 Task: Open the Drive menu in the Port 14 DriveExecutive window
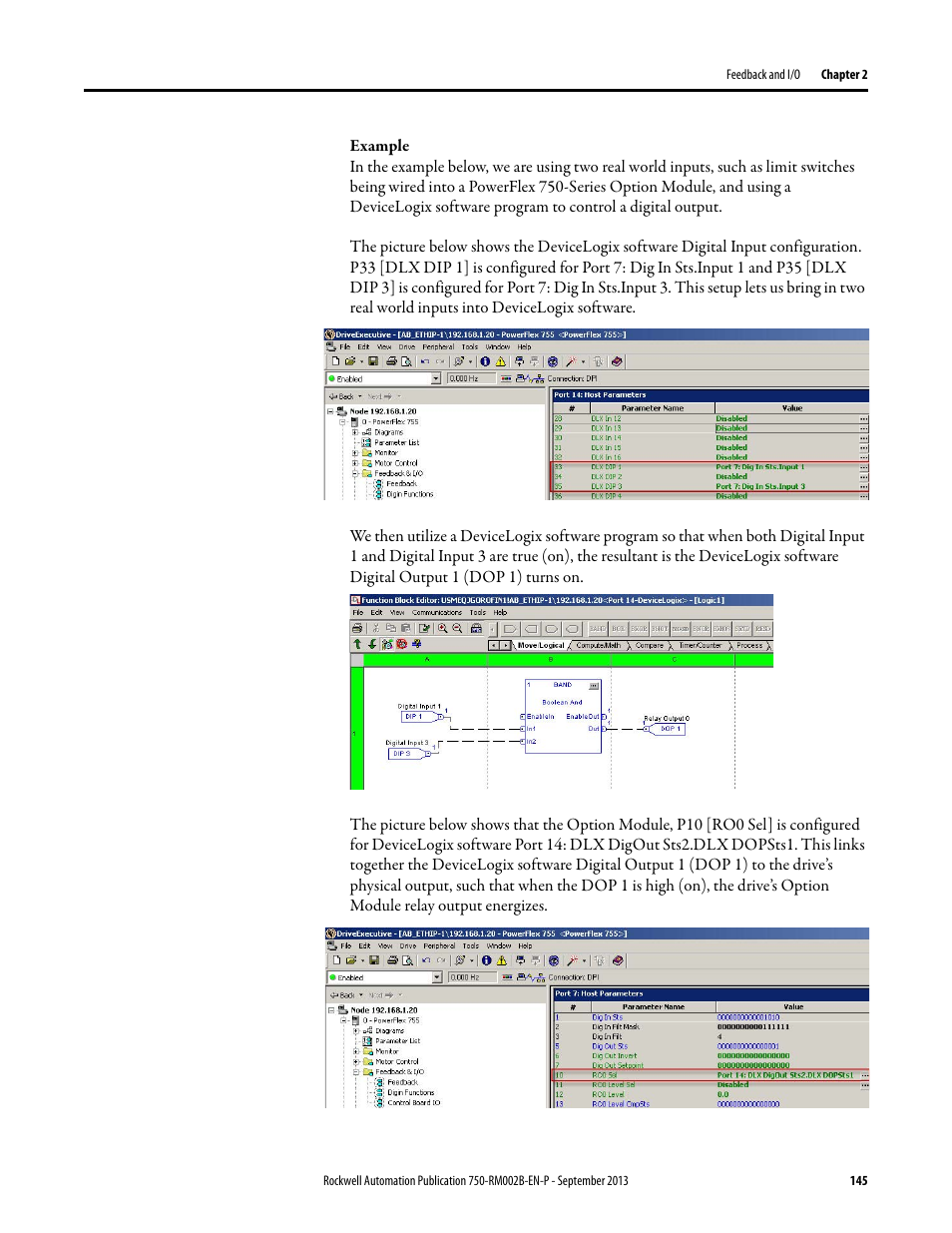406,347
